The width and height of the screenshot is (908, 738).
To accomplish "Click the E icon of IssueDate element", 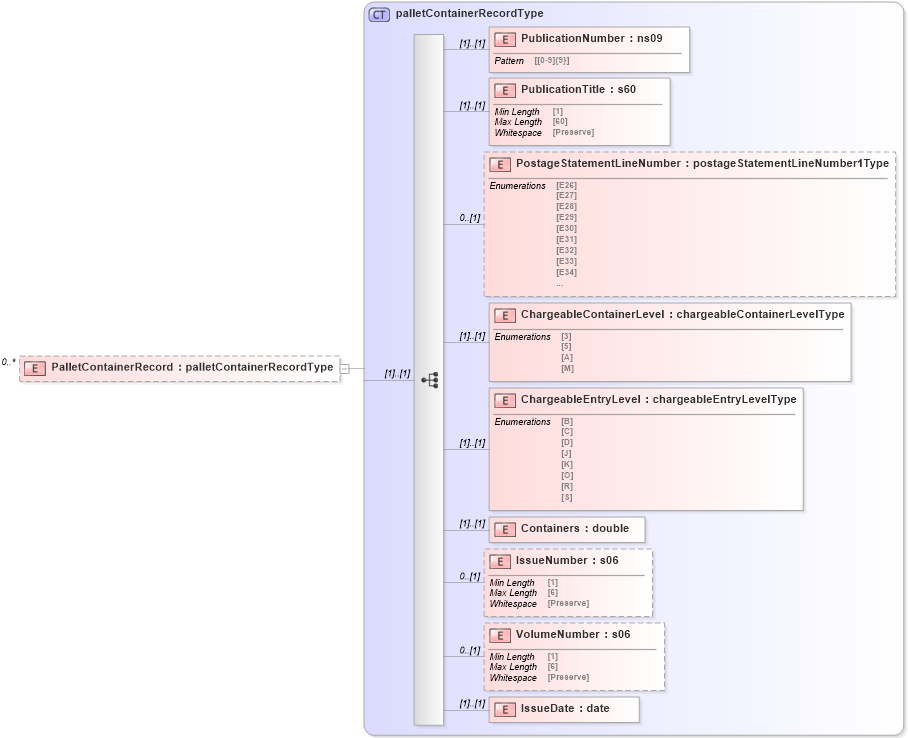I will 505,709.
